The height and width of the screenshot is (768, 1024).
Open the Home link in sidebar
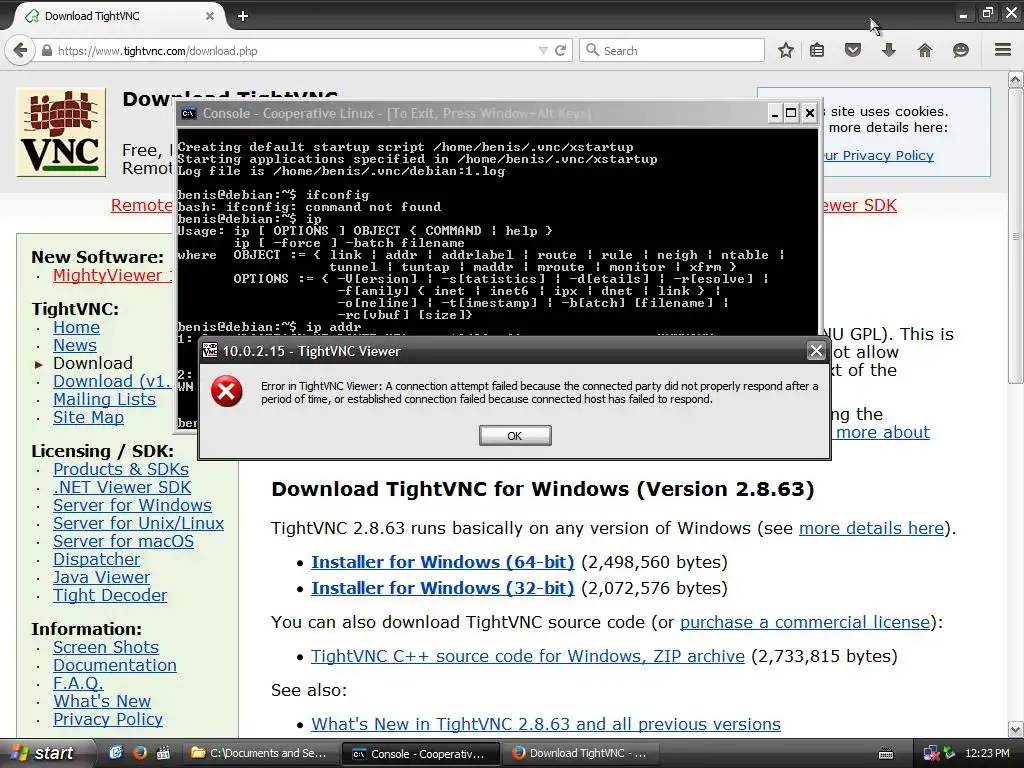pos(76,327)
